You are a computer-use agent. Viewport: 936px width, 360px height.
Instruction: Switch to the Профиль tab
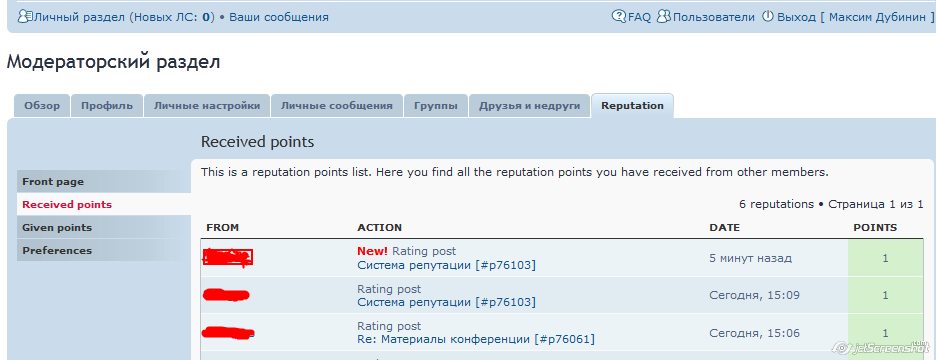click(x=107, y=106)
